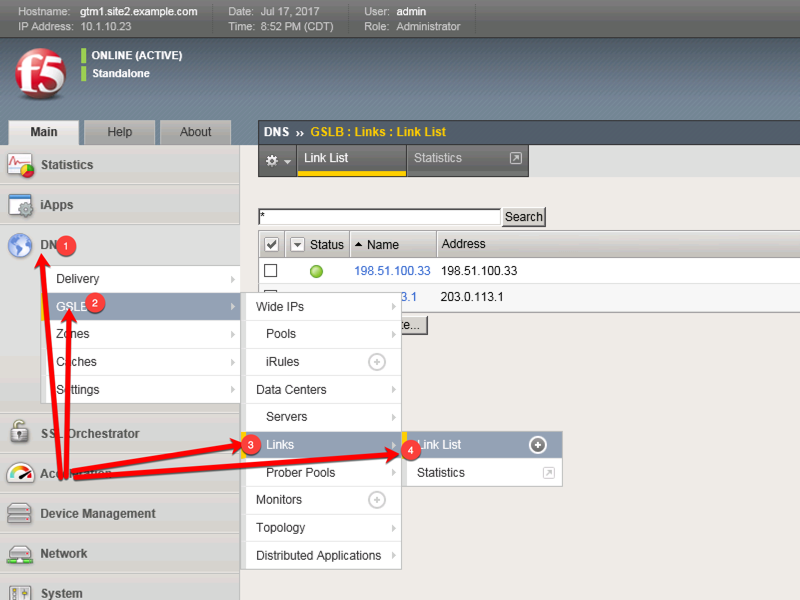Expand the GSLB submenu
The height and width of the screenshot is (600, 800).
[x=143, y=307]
